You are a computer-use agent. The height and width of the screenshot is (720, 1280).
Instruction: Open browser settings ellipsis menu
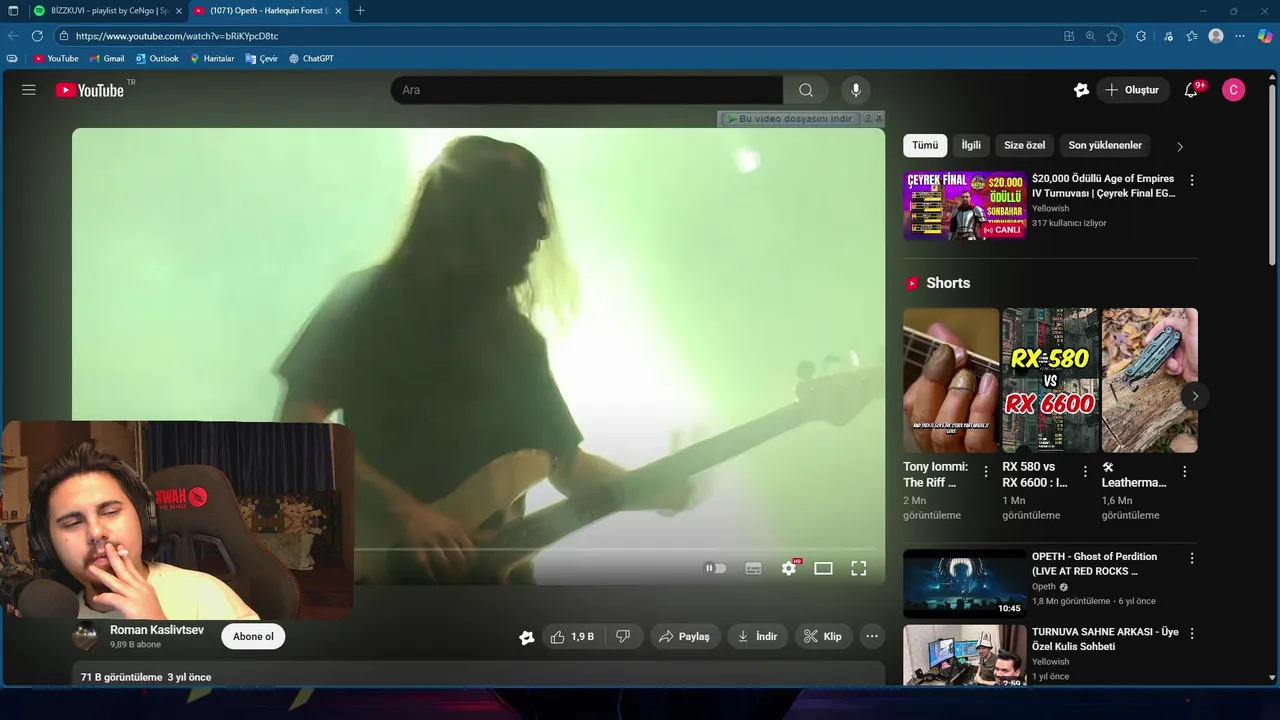point(1240,36)
